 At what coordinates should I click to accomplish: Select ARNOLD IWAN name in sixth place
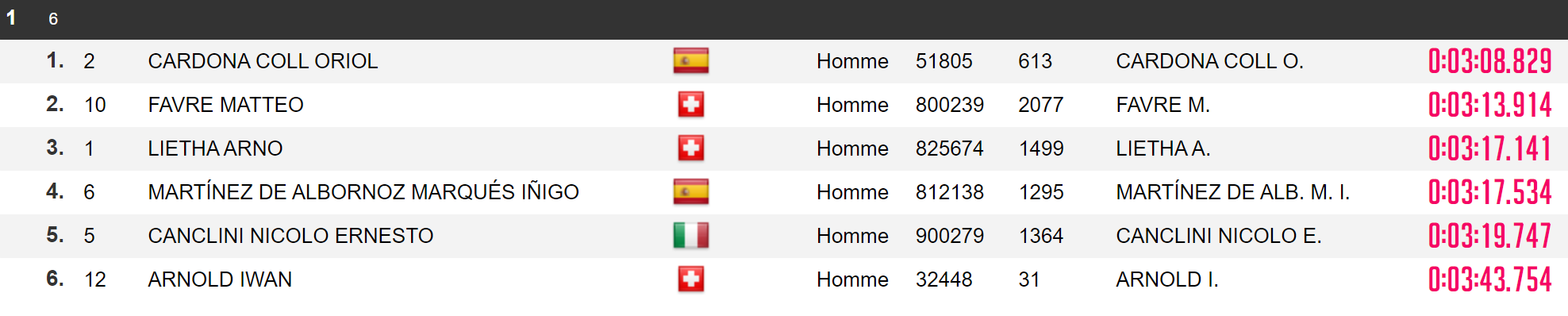[x=220, y=279]
